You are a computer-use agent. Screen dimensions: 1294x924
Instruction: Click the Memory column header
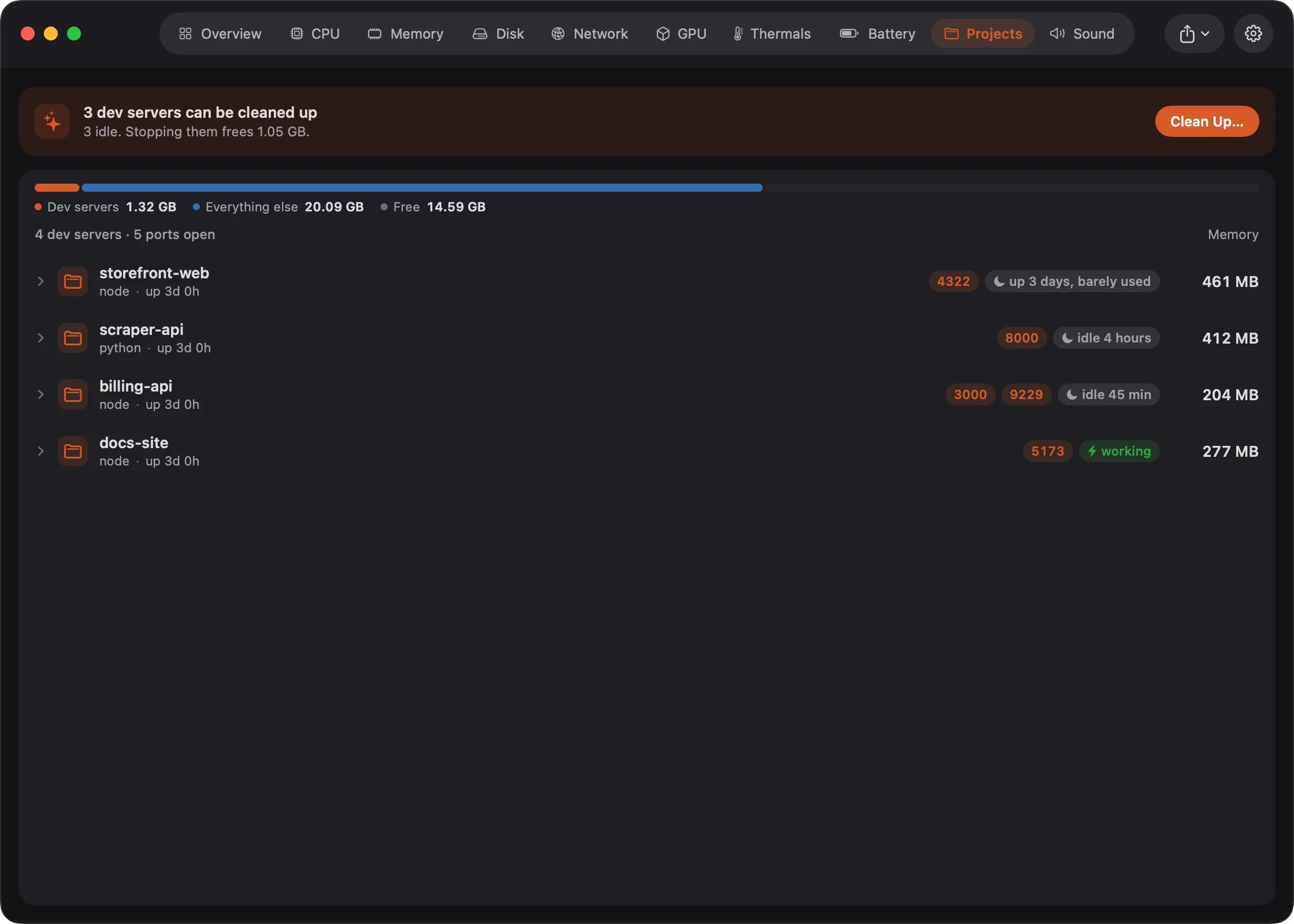1233,234
